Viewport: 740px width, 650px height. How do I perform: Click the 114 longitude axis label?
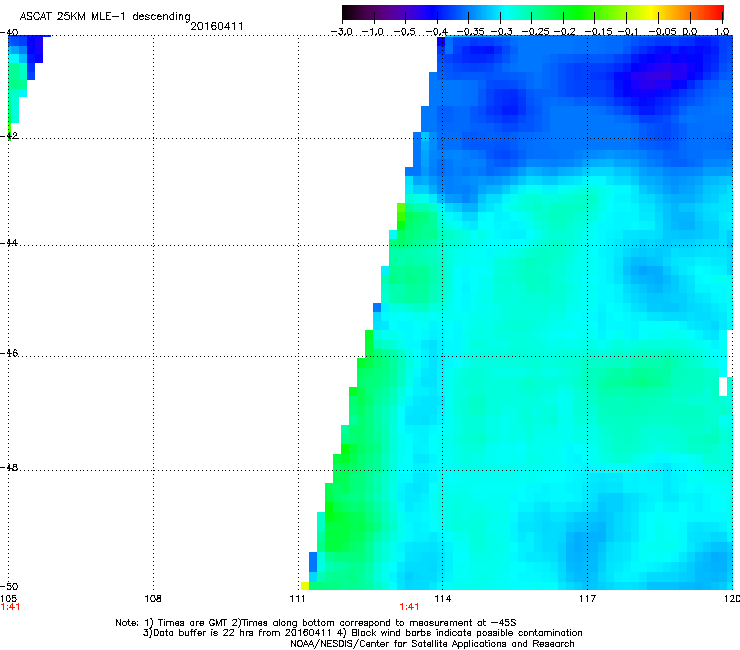443,599
